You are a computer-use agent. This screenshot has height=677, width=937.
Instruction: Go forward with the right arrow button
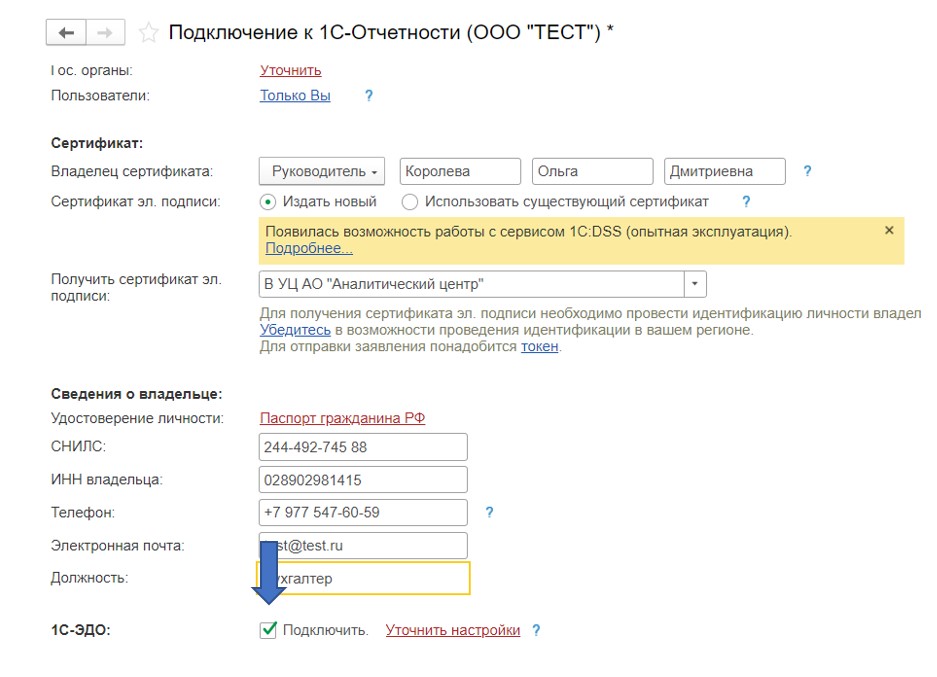click(105, 32)
